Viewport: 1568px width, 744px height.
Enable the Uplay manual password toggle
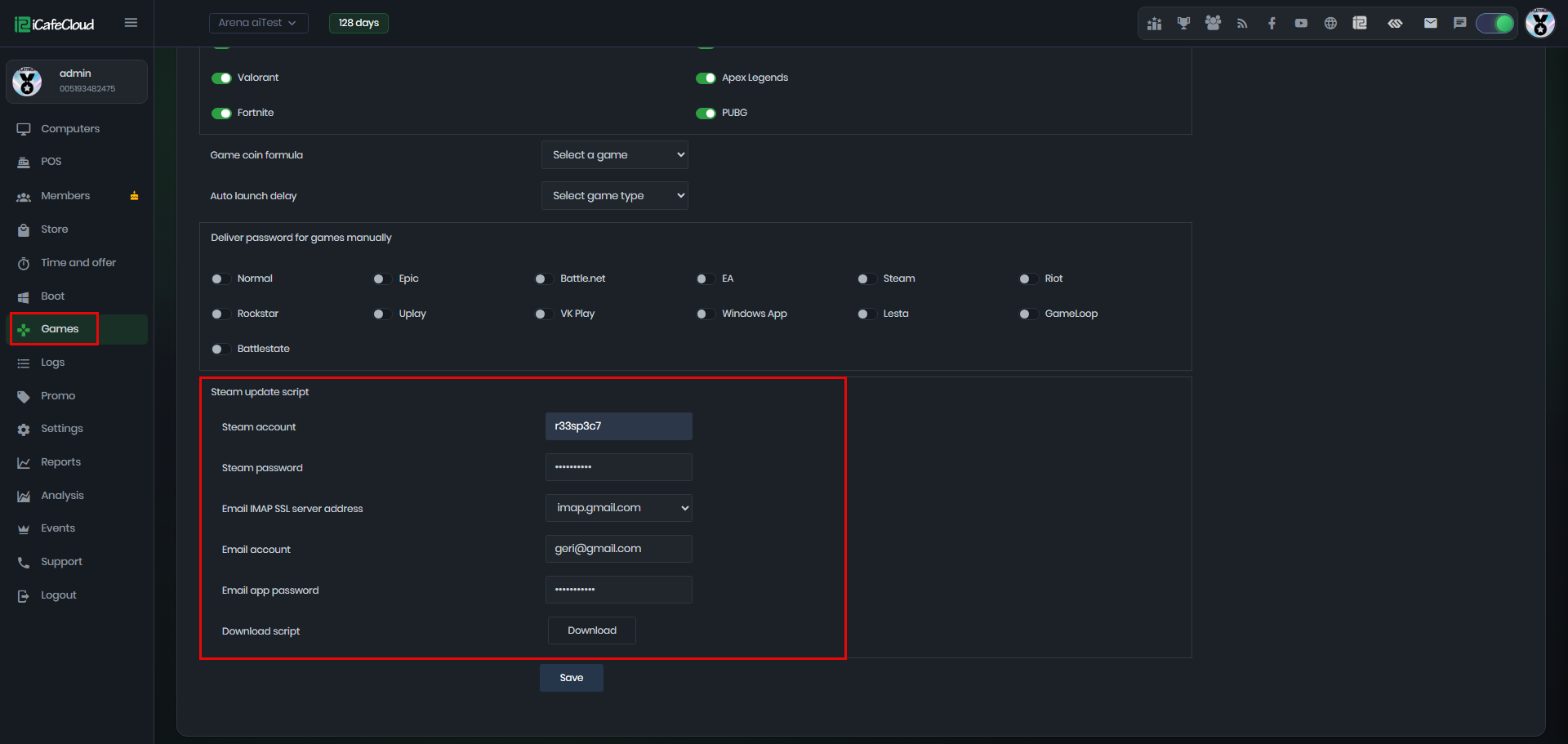coord(382,314)
